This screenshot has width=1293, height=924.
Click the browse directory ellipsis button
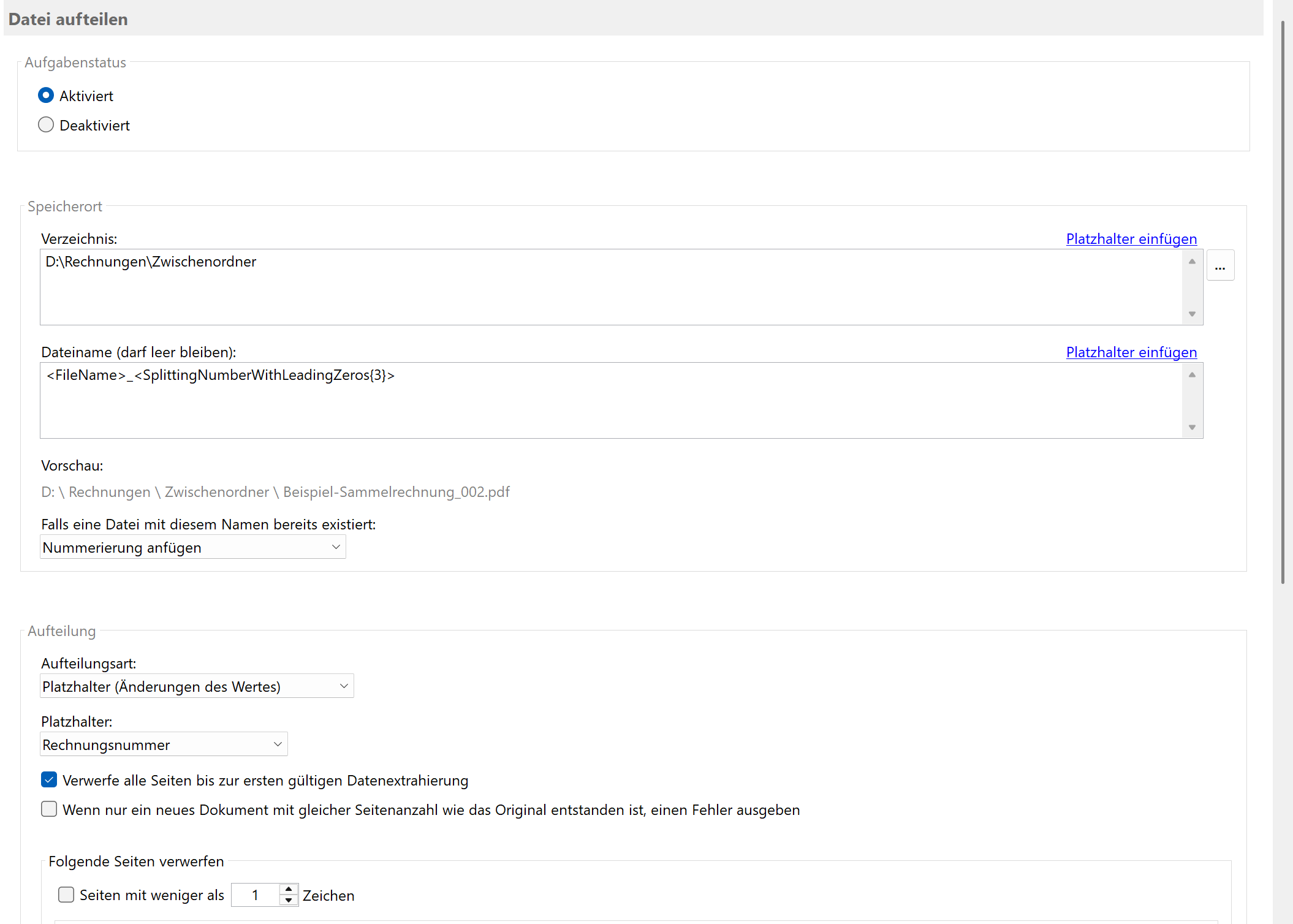1219,266
